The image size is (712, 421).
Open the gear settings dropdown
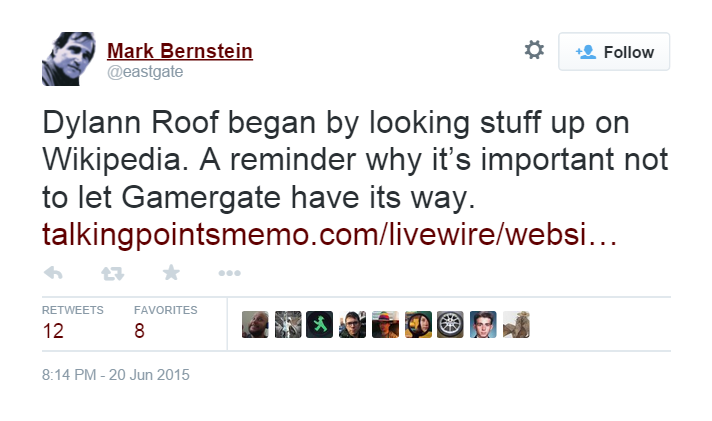pos(534,50)
